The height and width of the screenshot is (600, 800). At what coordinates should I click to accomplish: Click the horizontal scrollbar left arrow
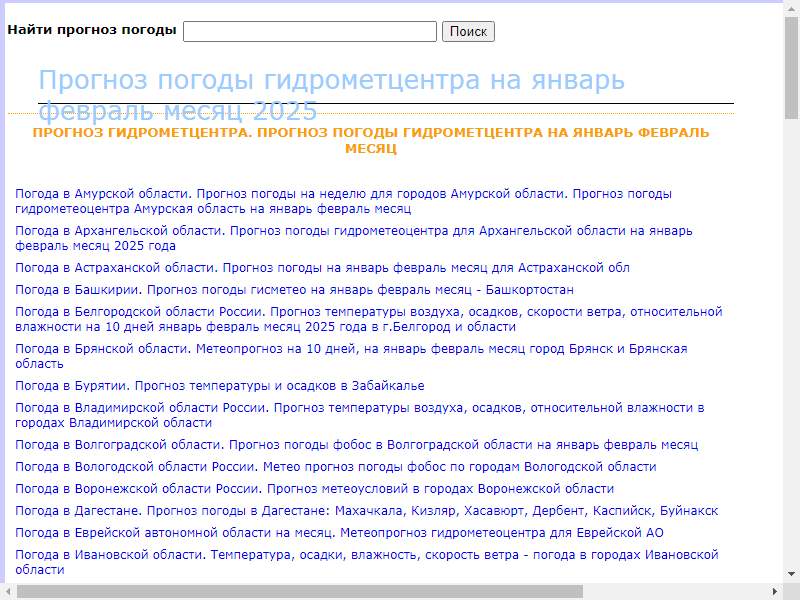point(8,592)
